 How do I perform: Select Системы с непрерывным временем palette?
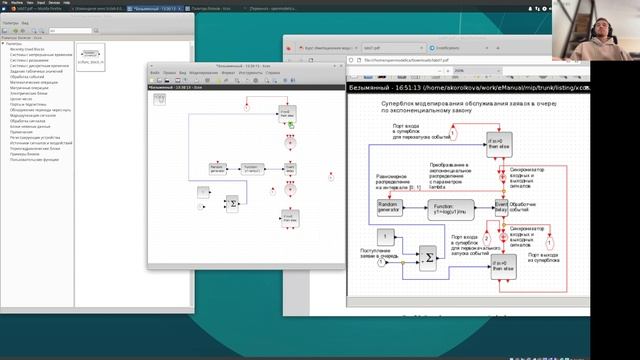(41, 55)
